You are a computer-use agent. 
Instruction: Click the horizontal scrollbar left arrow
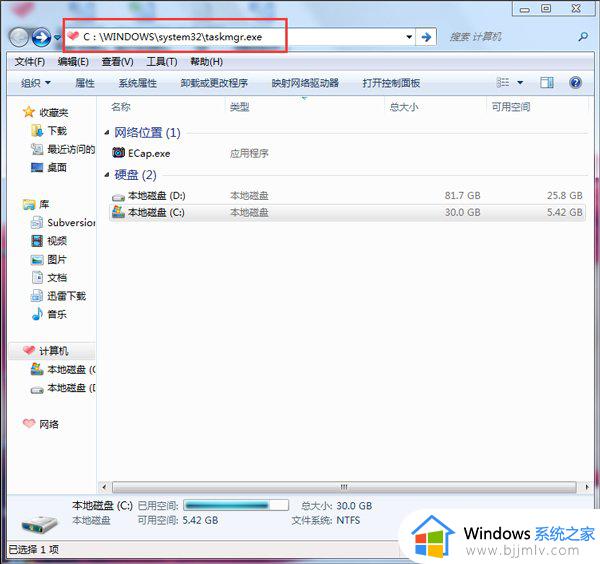(104, 487)
